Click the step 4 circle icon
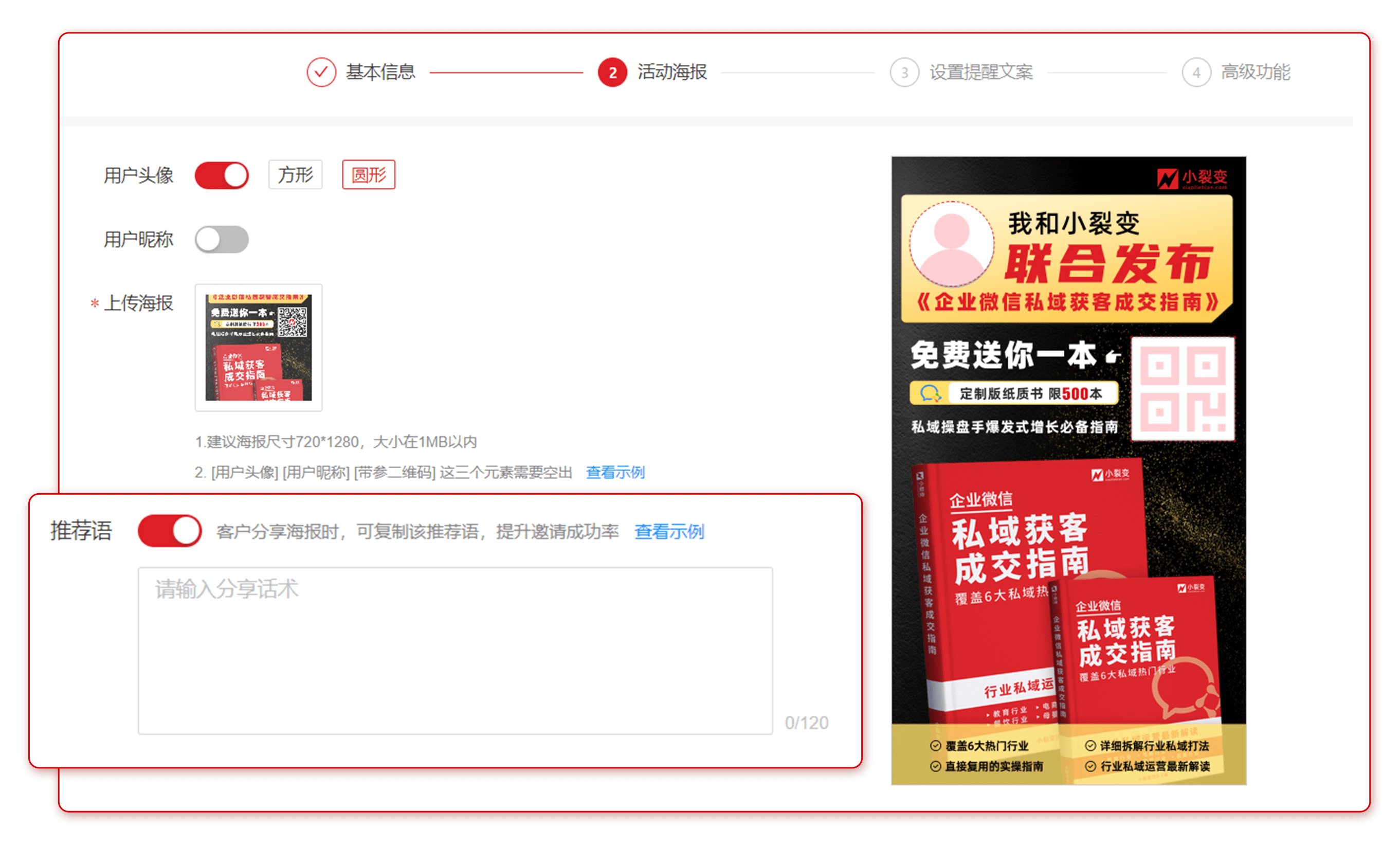 [x=1196, y=72]
